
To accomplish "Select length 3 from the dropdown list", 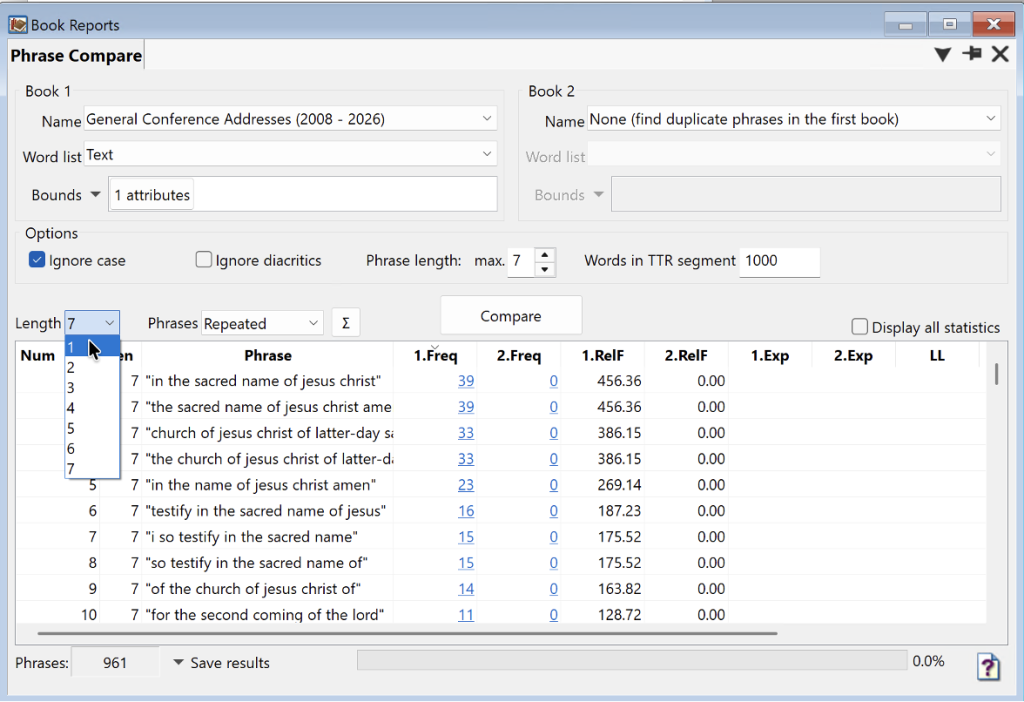I will coord(92,387).
